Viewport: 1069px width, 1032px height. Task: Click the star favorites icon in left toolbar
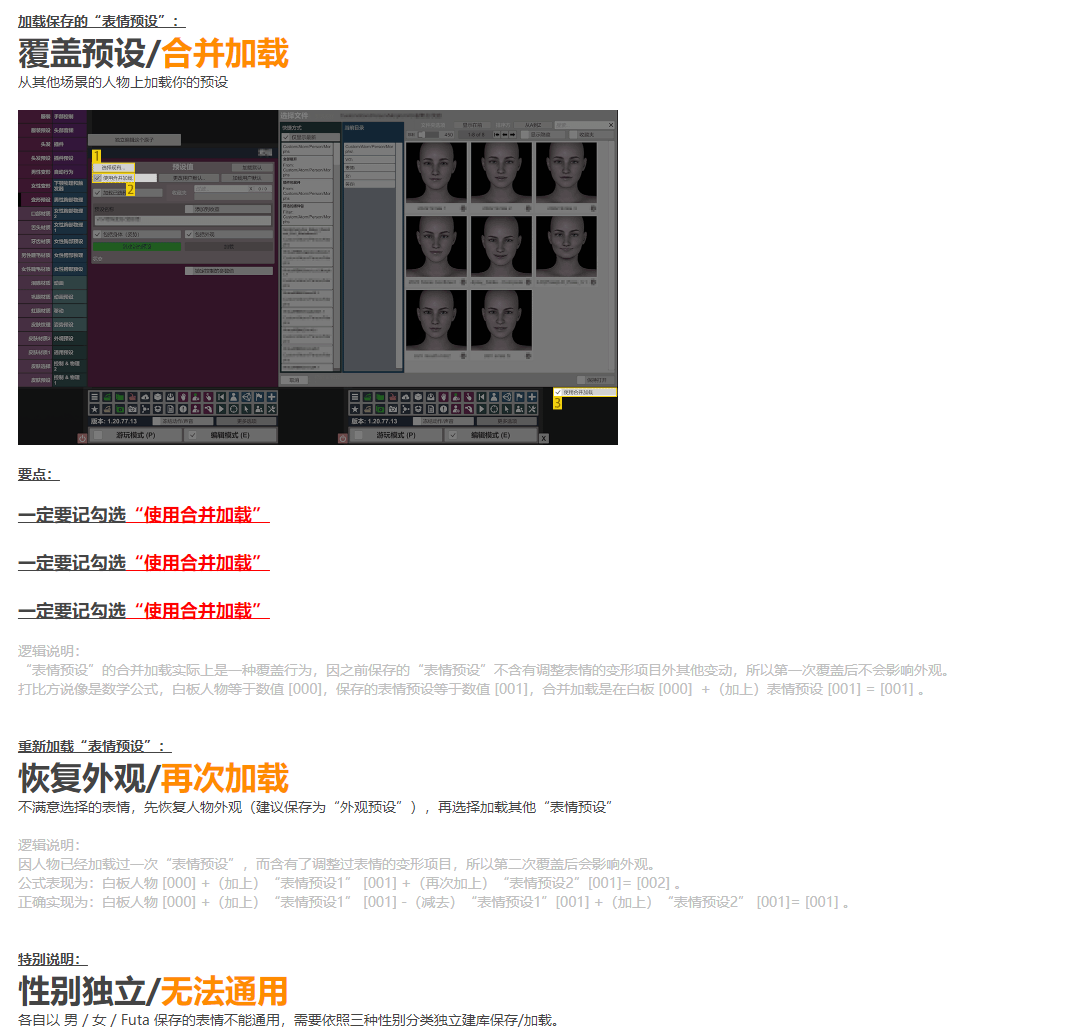pyautogui.click(x=94, y=410)
